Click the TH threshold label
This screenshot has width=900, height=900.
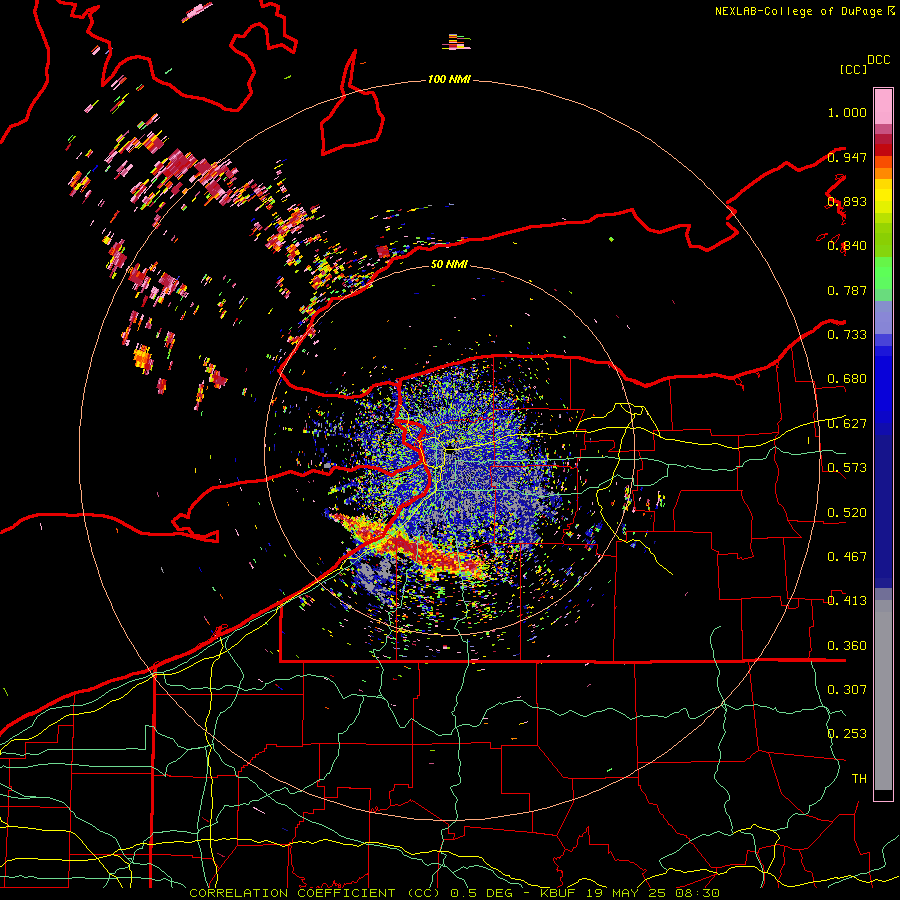pos(859,779)
